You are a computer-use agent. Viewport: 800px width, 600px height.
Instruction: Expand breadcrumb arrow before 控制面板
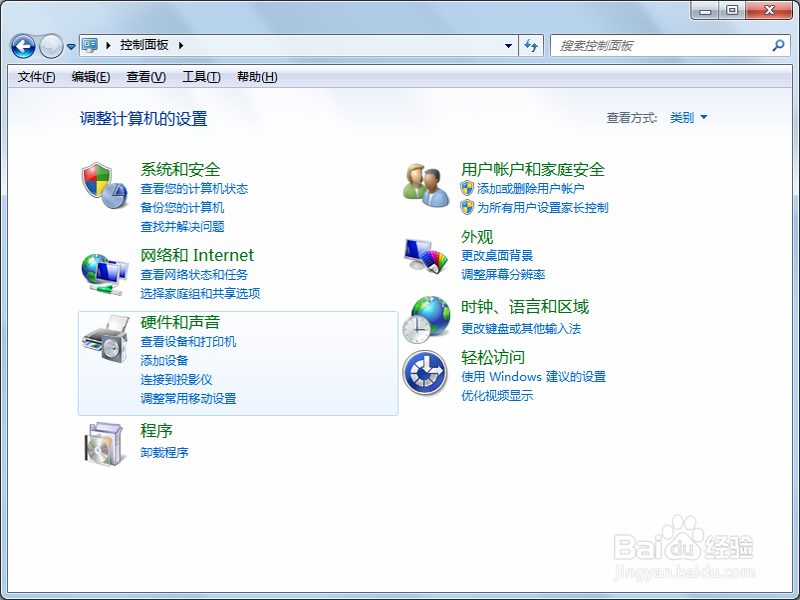tap(108, 45)
